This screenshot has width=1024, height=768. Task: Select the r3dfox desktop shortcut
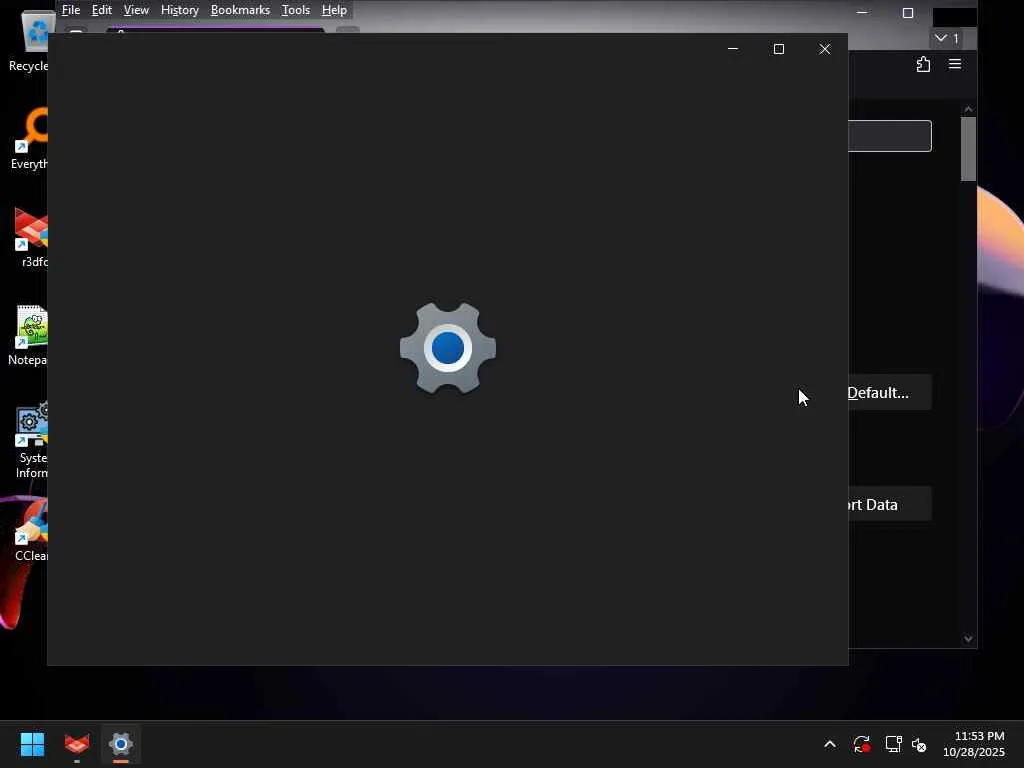click(31, 236)
